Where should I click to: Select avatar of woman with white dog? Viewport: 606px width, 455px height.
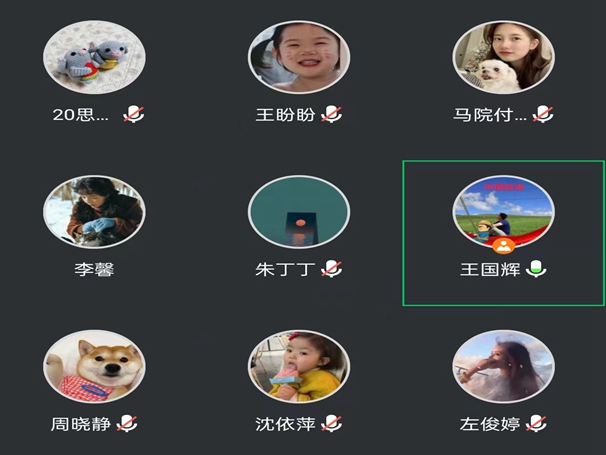pyautogui.click(x=503, y=57)
